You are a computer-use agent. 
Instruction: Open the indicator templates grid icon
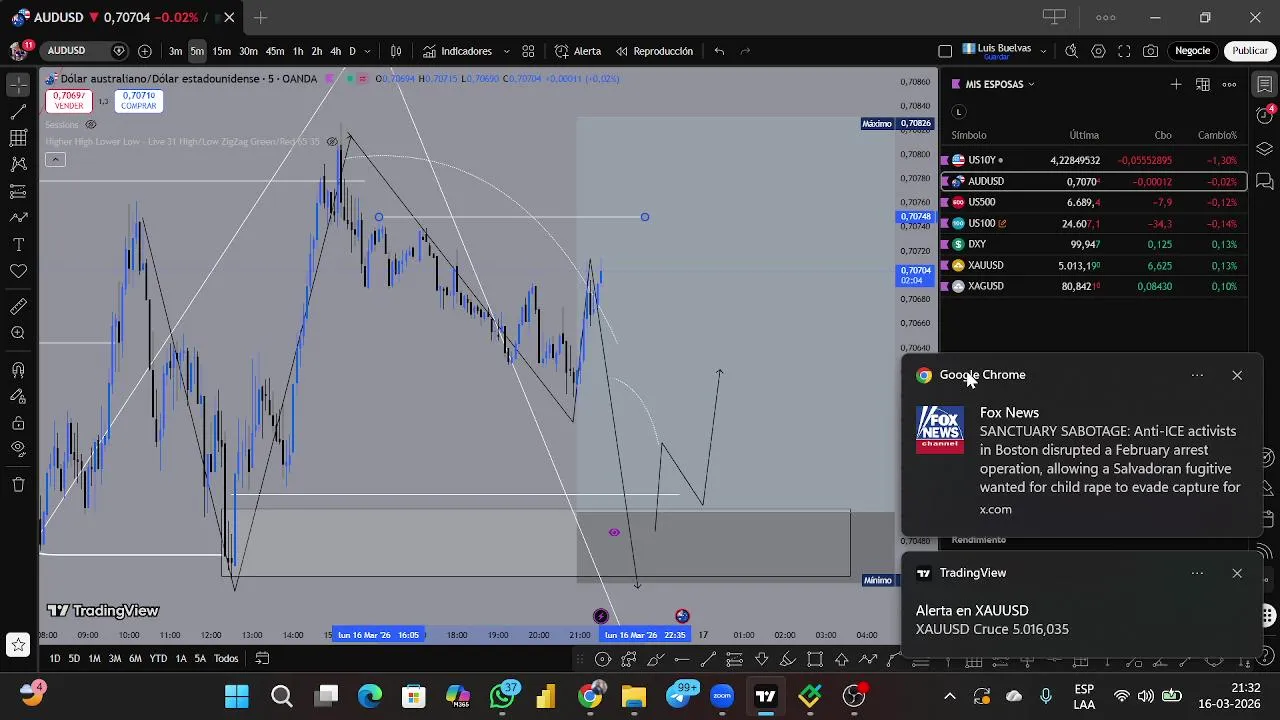(x=528, y=51)
